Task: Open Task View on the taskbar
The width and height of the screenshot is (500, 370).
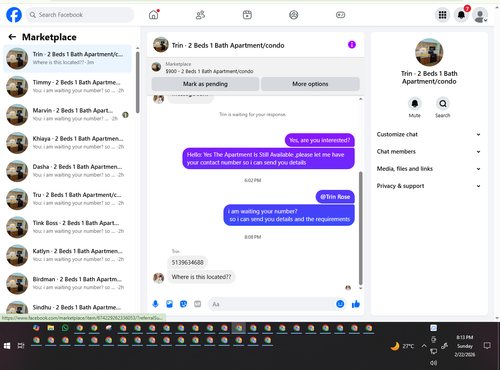Action: (x=21, y=346)
